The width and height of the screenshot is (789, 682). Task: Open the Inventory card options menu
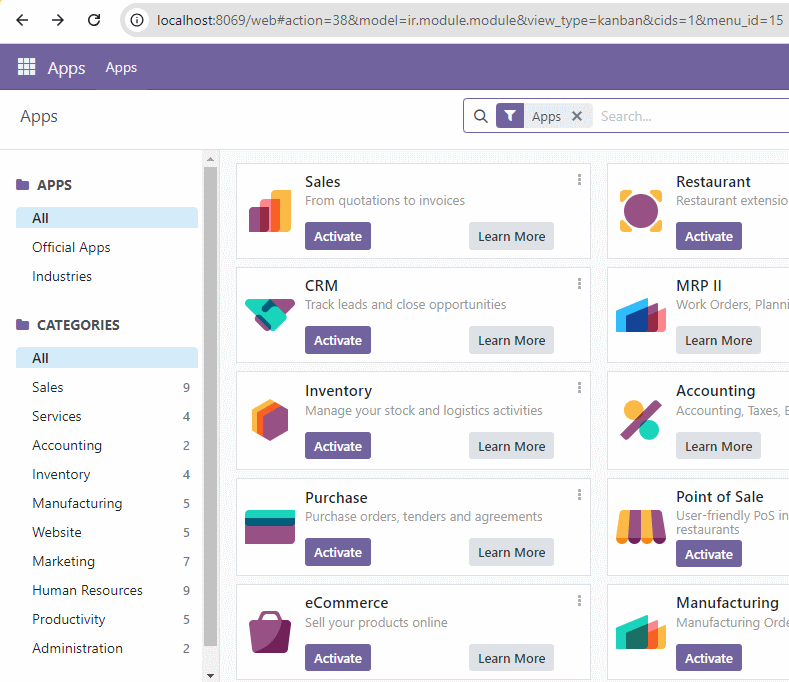pos(579,388)
